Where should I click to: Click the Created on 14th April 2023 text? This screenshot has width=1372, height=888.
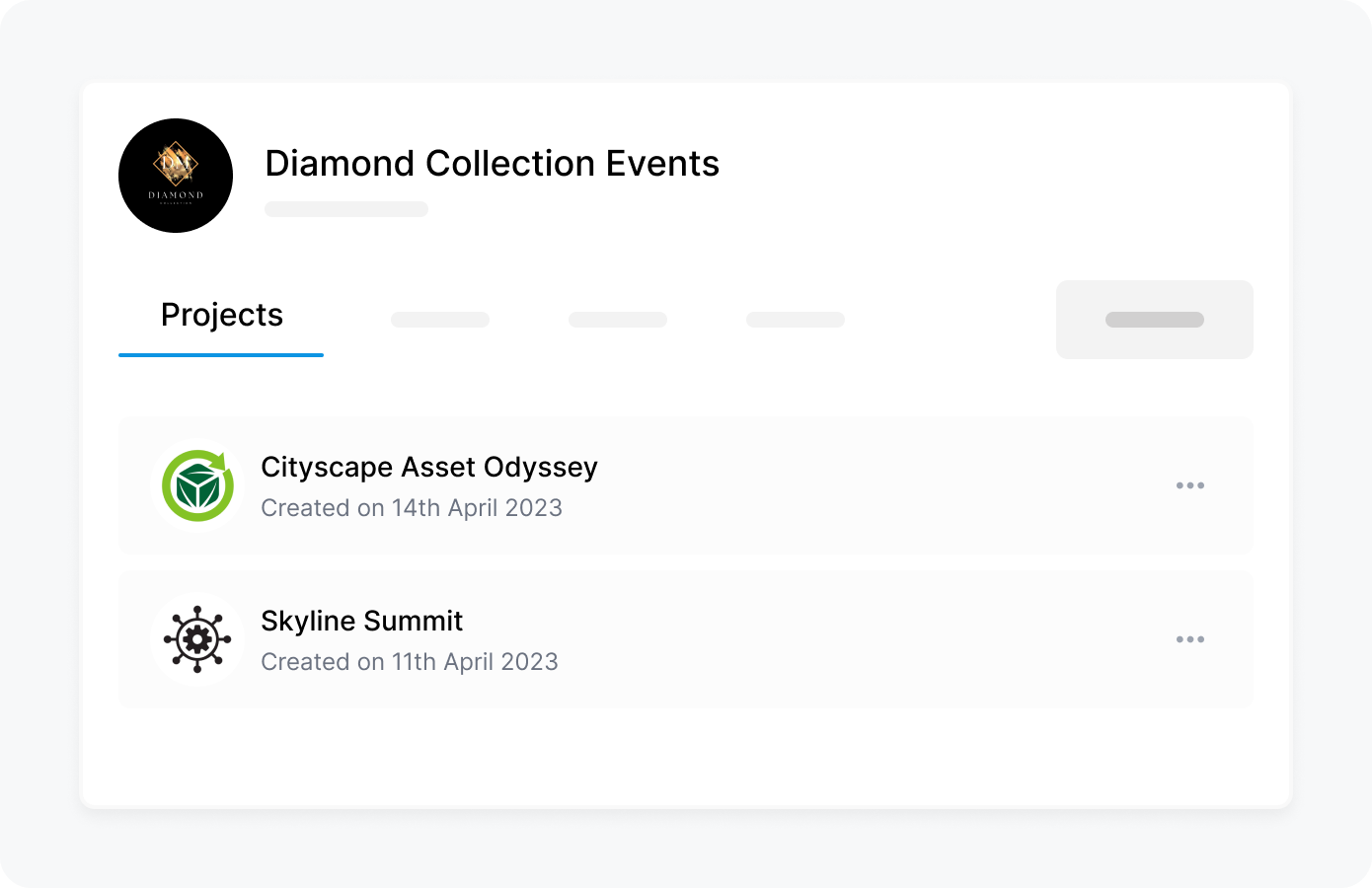point(412,507)
